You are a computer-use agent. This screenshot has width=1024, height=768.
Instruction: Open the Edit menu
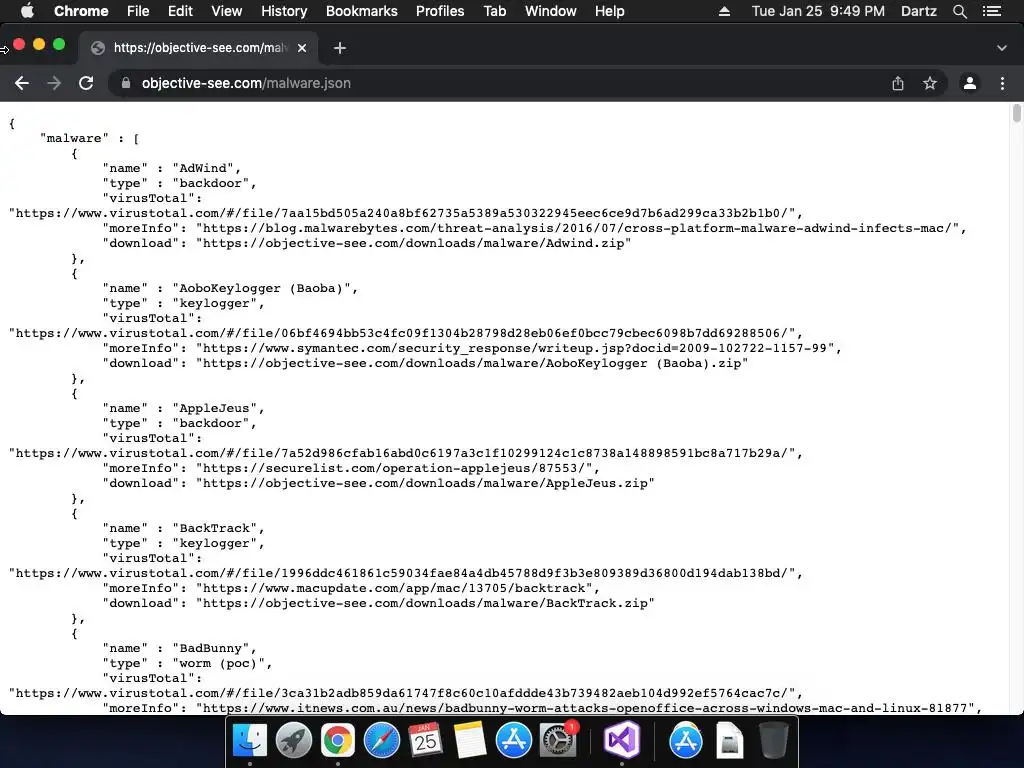(x=180, y=11)
